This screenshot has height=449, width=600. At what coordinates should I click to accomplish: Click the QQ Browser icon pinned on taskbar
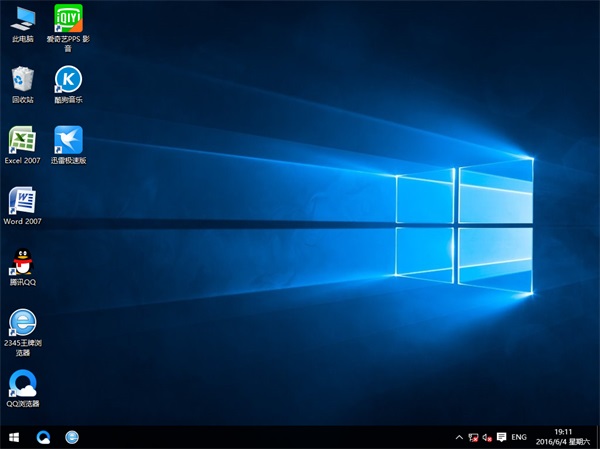[x=43, y=437]
